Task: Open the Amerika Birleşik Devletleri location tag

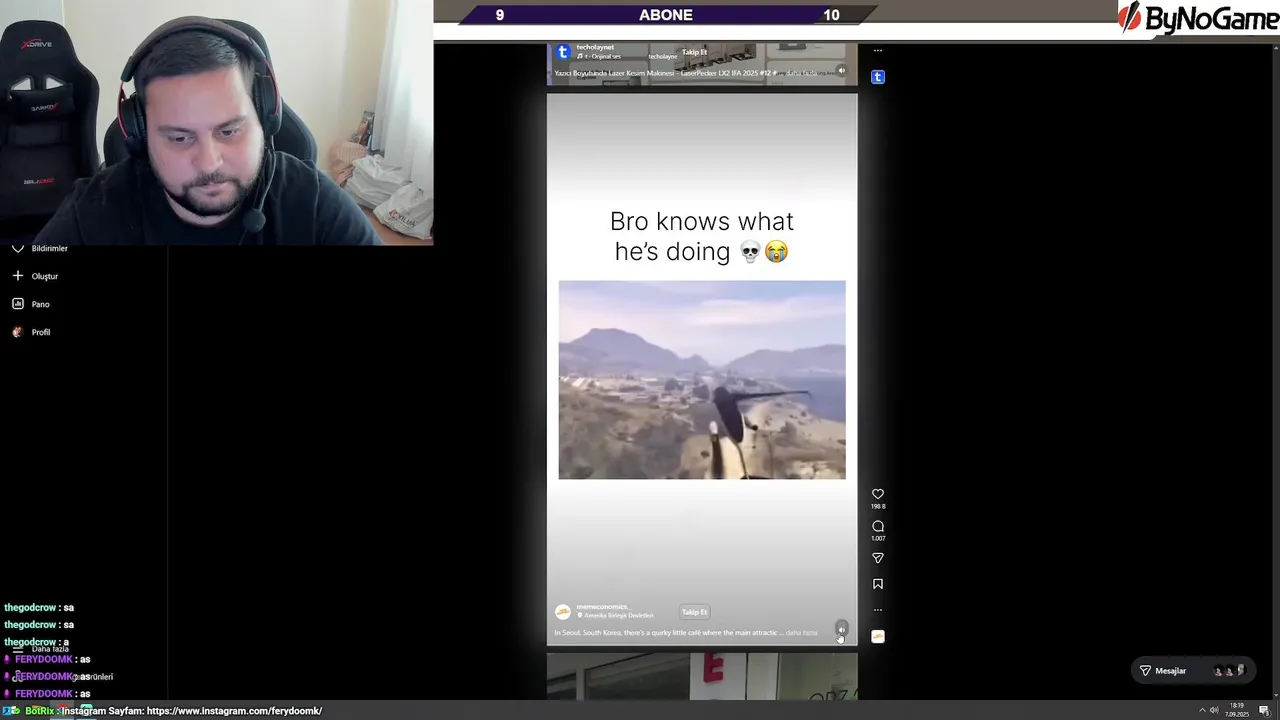Action: [x=616, y=616]
